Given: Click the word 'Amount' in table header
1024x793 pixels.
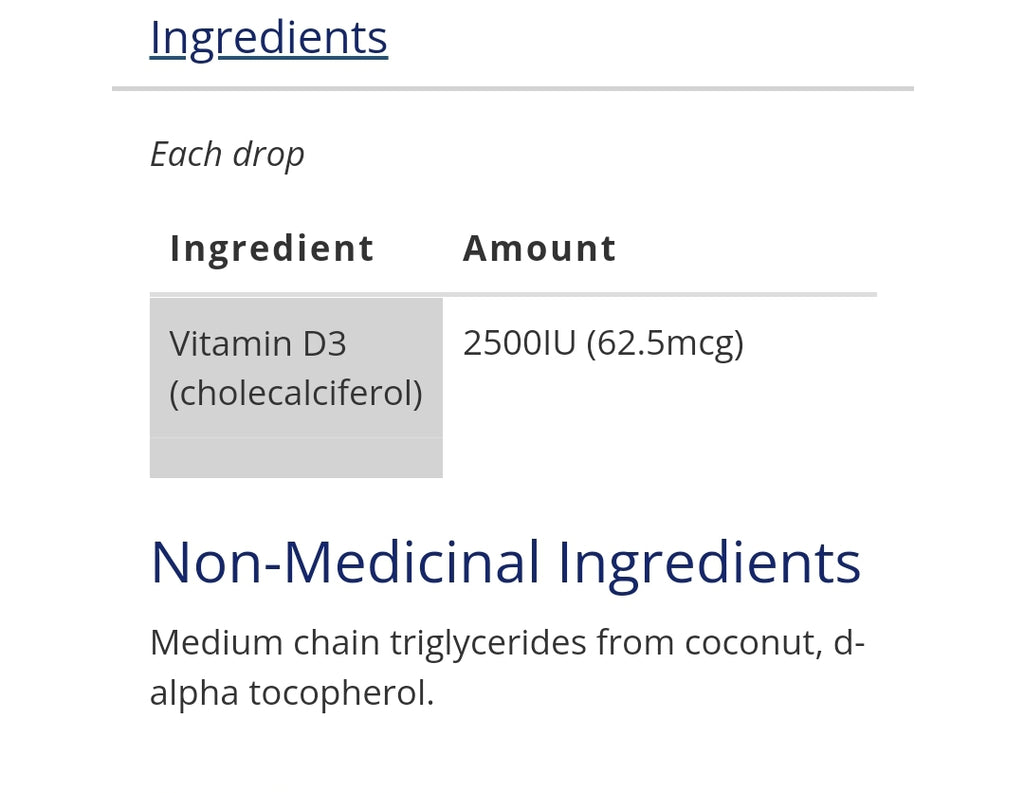Looking at the screenshot, I should (x=539, y=248).
